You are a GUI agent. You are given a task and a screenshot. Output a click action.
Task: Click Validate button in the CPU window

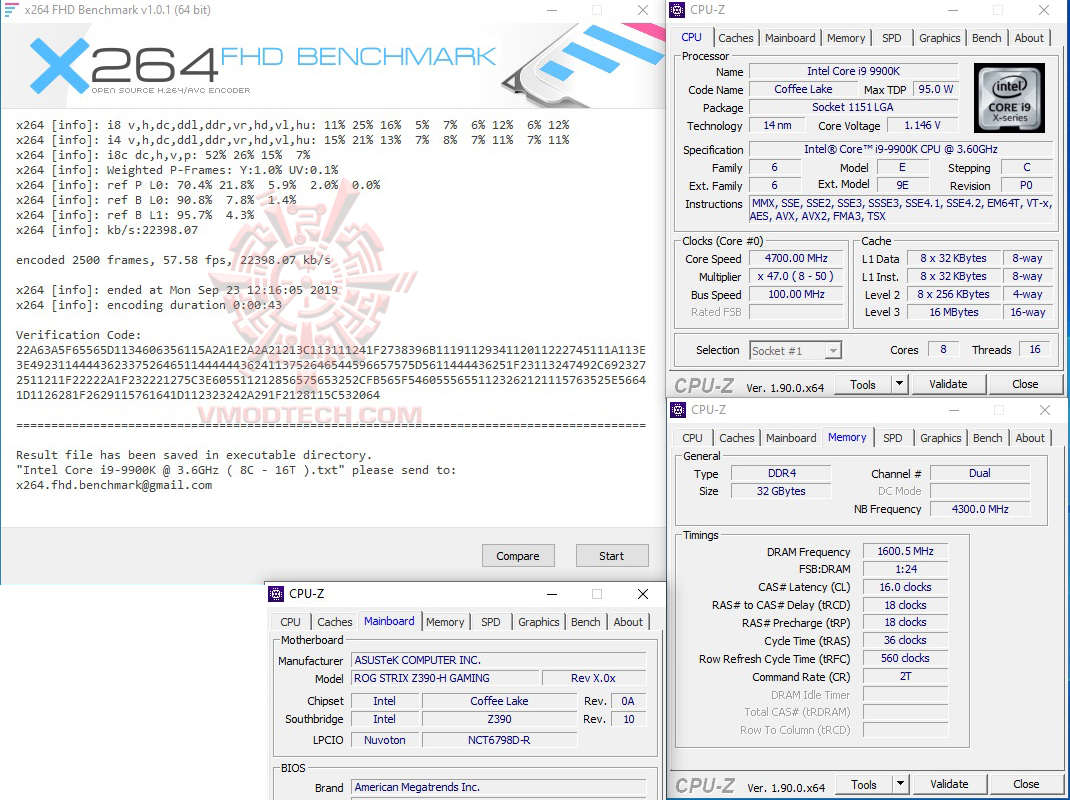click(x=949, y=384)
